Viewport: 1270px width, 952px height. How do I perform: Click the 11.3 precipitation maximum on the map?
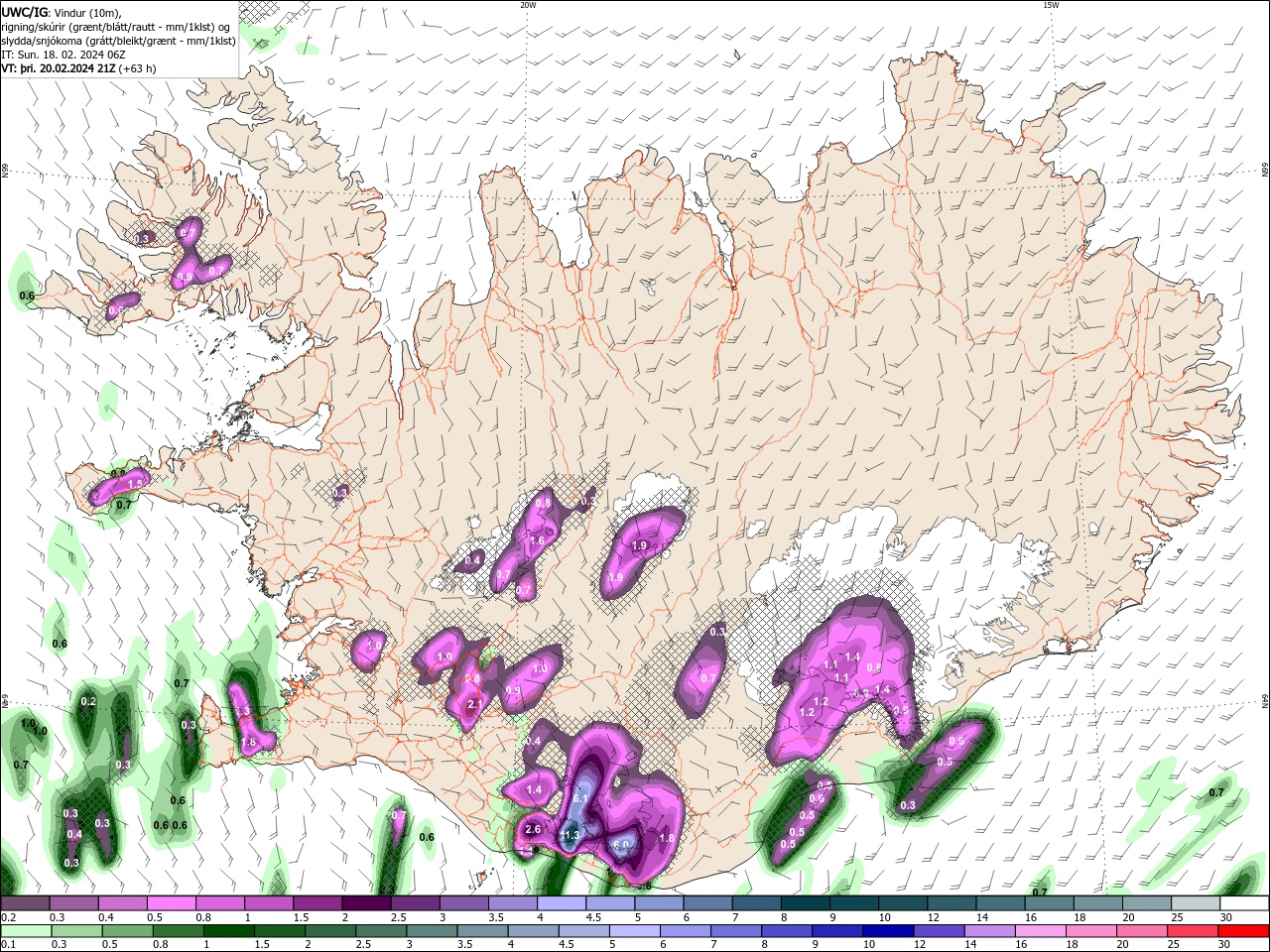pos(570,836)
